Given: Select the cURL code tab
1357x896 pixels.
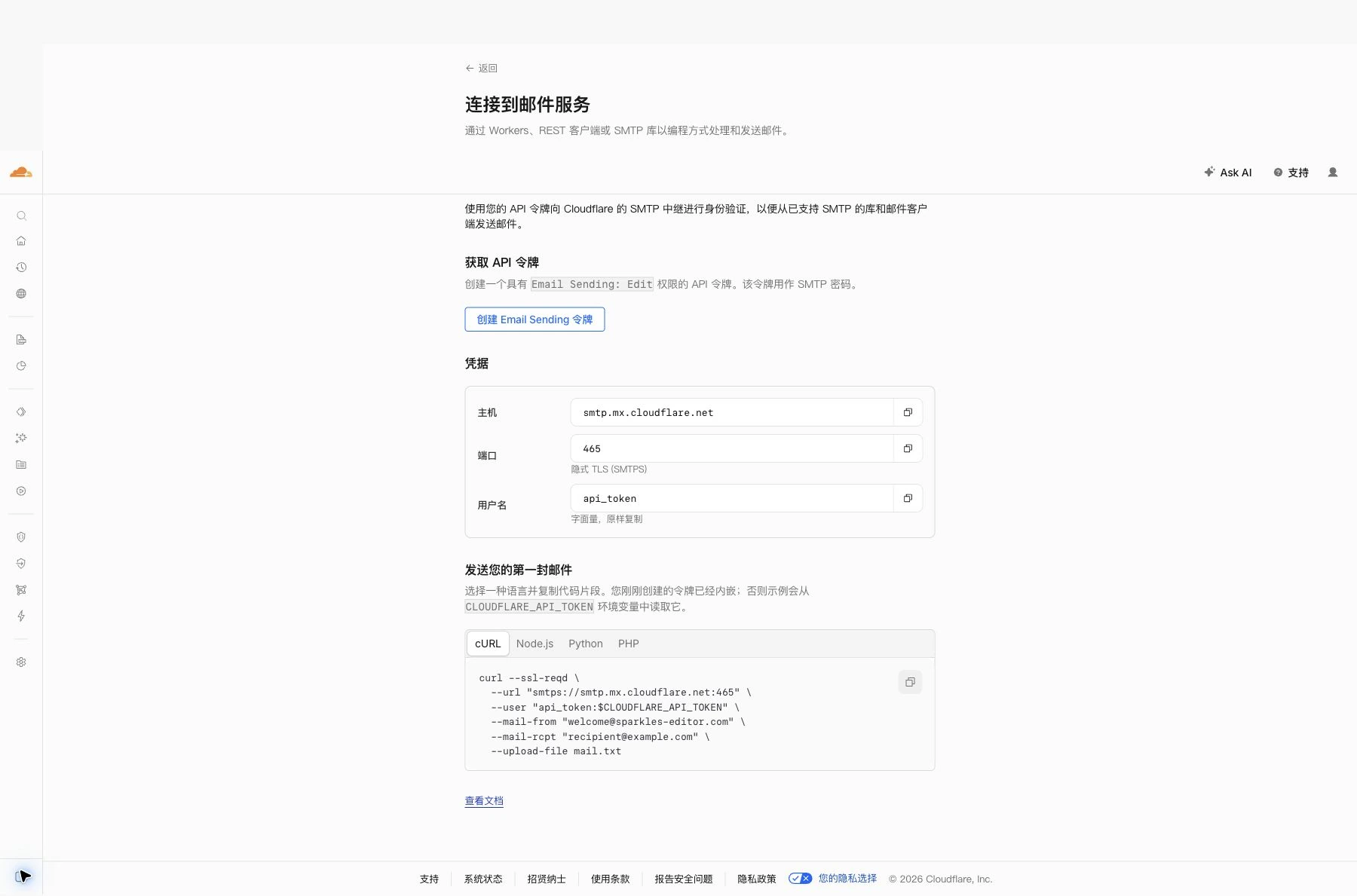Looking at the screenshot, I should (x=488, y=644).
